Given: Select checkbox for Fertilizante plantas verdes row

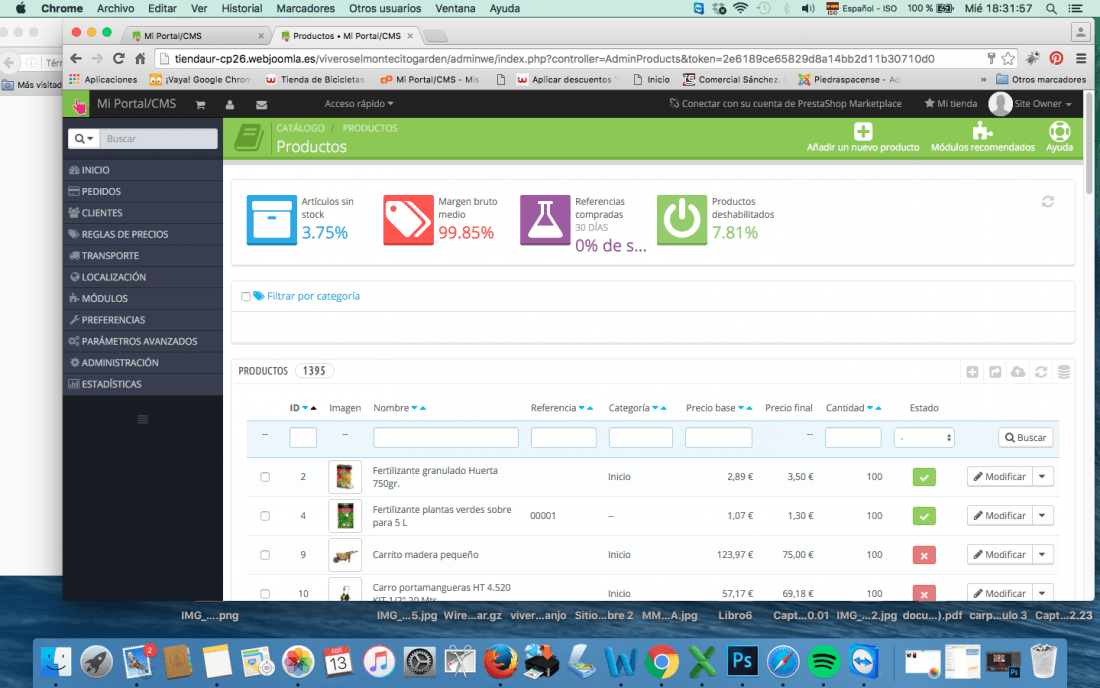Looking at the screenshot, I should click(265, 515).
